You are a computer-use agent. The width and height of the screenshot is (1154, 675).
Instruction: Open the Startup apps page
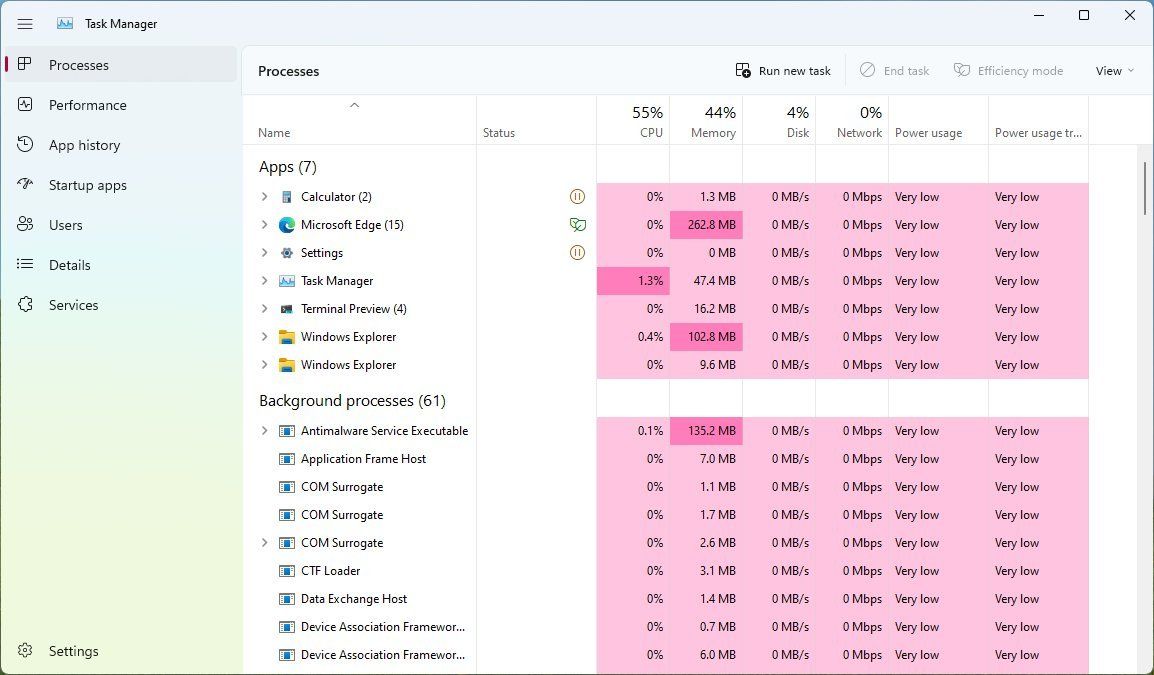(x=89, y=184)
